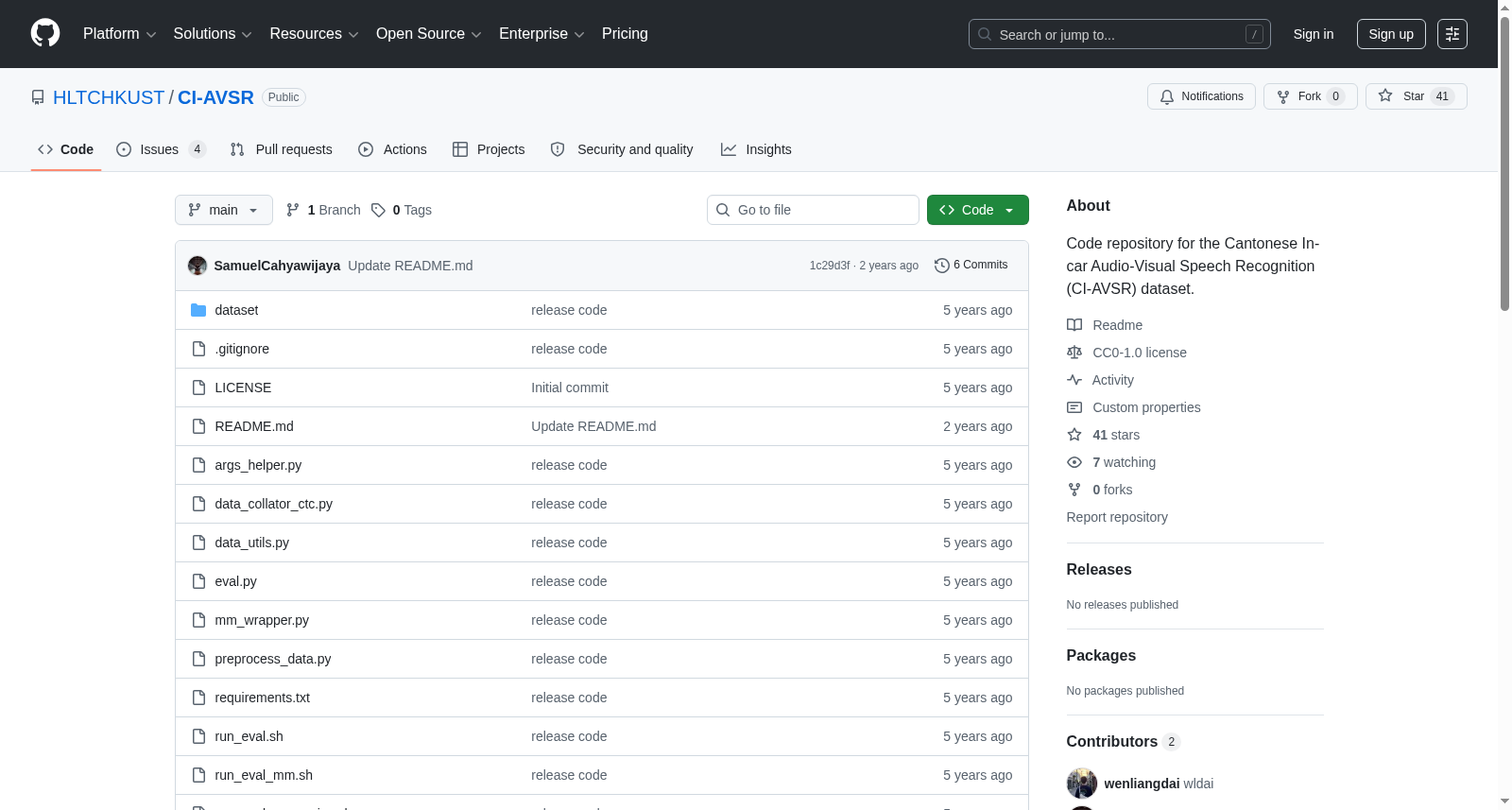
Task: Click the LICENSE file icon
Action: click(198, 388)
